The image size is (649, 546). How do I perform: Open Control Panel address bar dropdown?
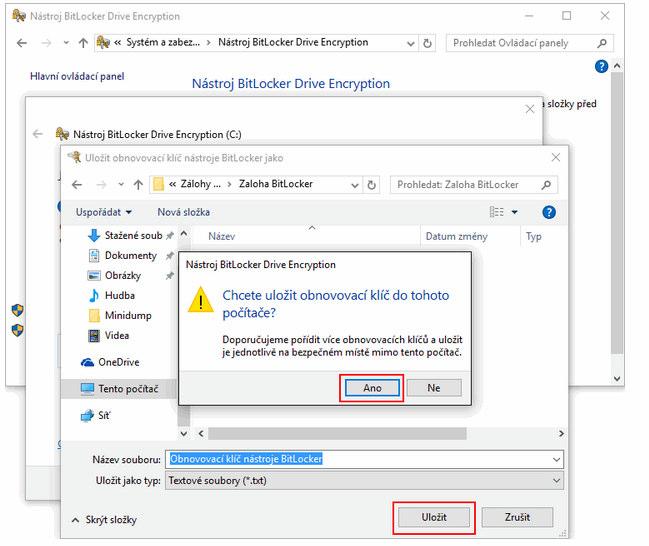[x=411, y=43]
